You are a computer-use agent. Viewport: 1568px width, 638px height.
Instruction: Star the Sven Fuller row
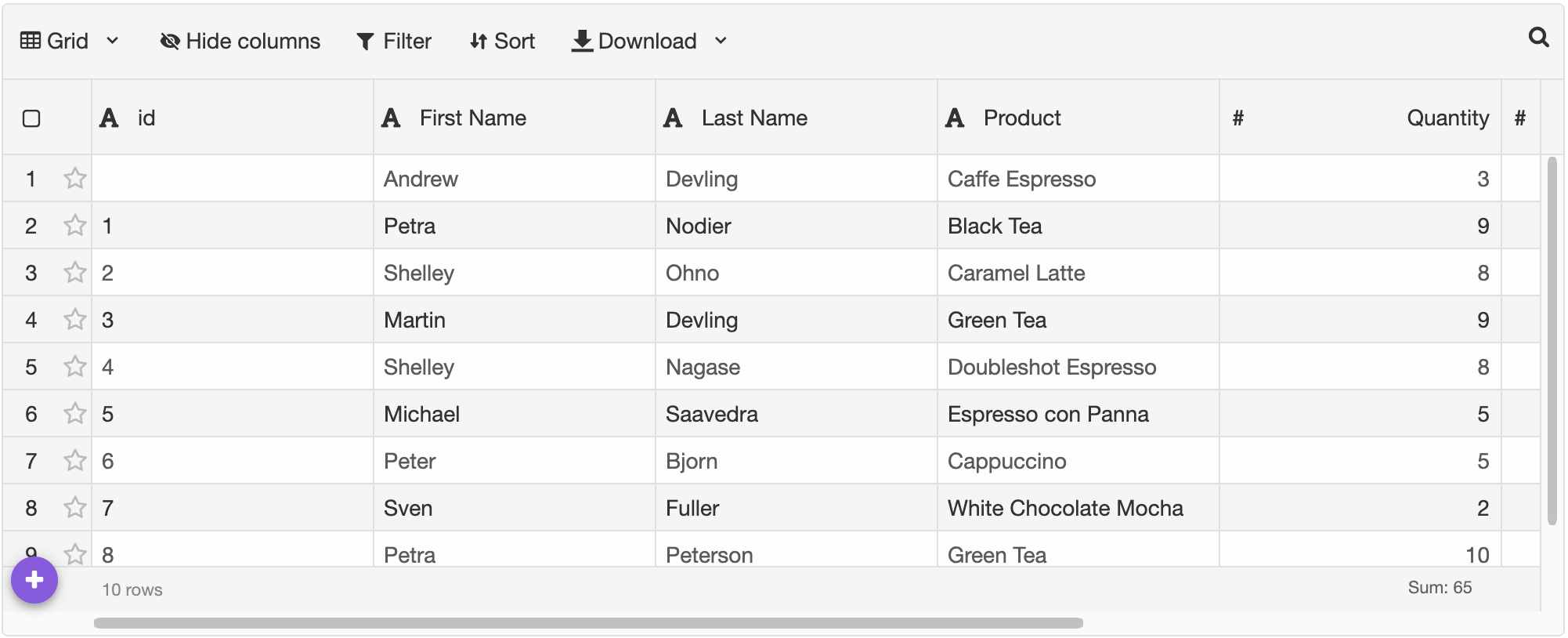(75, 508)
